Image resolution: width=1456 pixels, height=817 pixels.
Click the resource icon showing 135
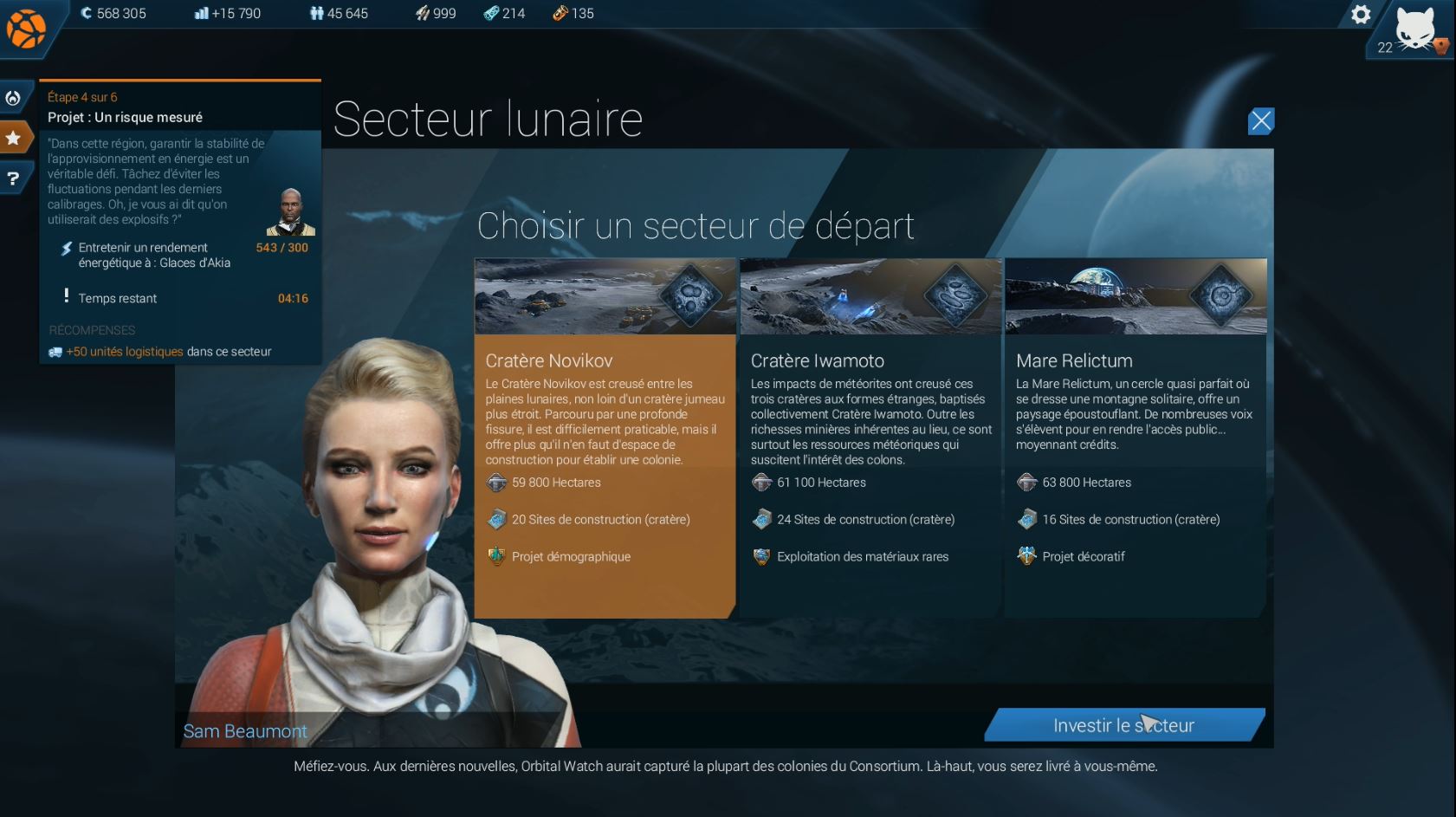click(560, 13)
